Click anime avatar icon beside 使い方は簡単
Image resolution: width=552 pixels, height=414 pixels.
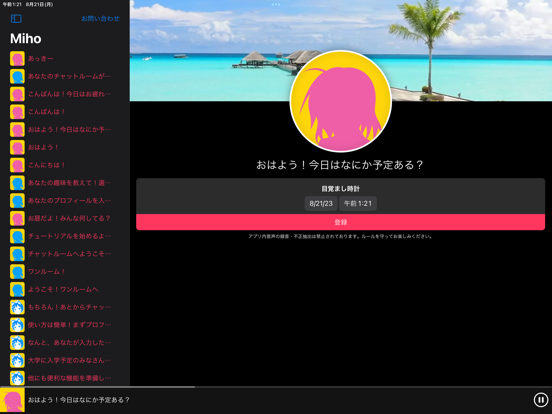click(17, 325)
